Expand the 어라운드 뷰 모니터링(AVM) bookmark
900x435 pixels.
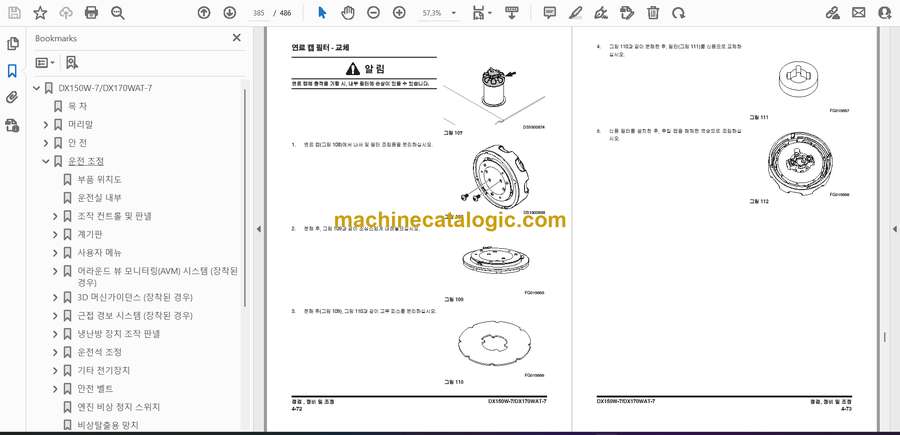click(x=55, y=271)
